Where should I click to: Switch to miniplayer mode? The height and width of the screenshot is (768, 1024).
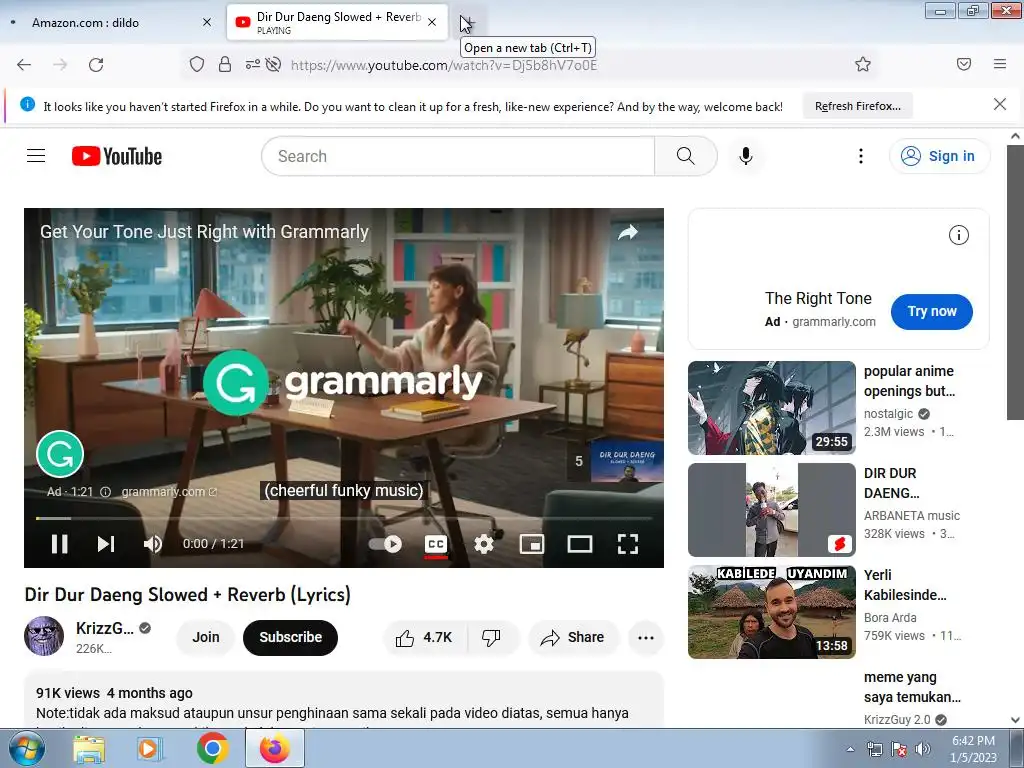[x=532, y=544]
